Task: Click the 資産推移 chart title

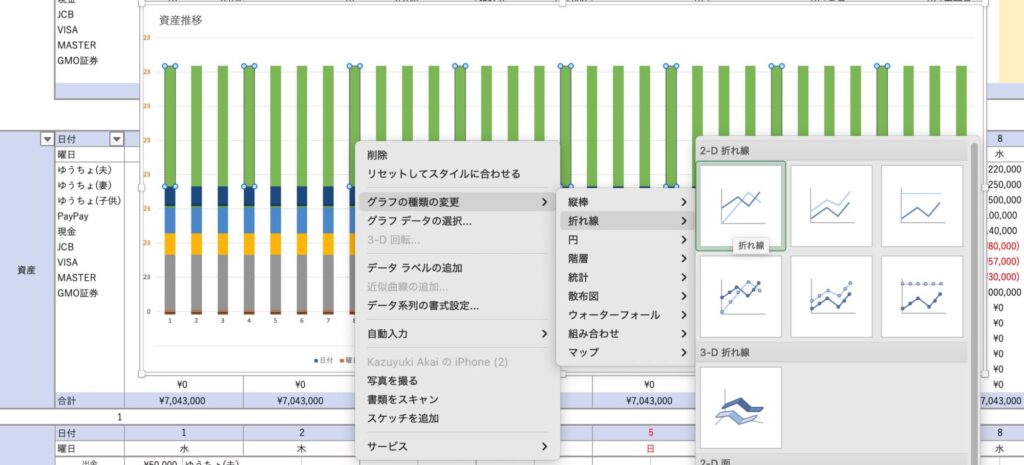Action: point(181,19)
